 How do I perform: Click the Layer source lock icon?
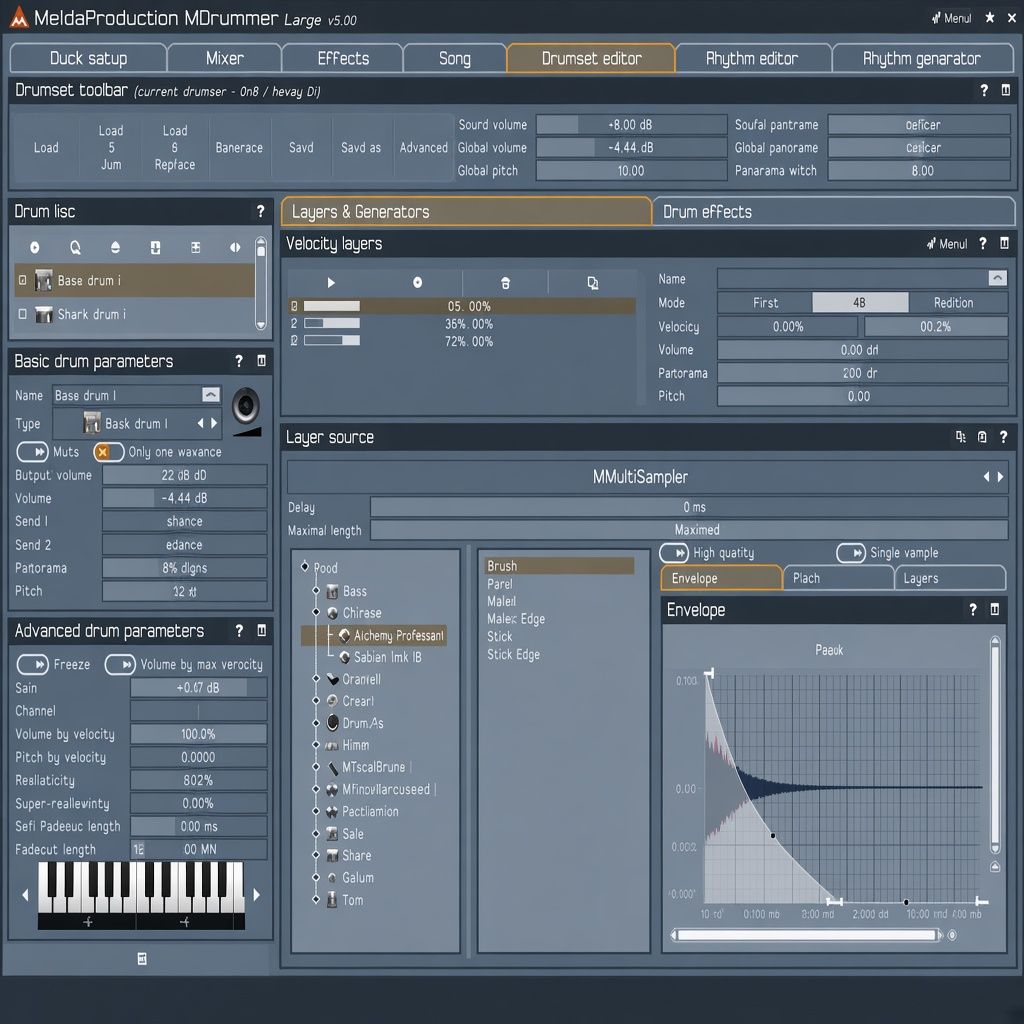click(x=982, y=437)
